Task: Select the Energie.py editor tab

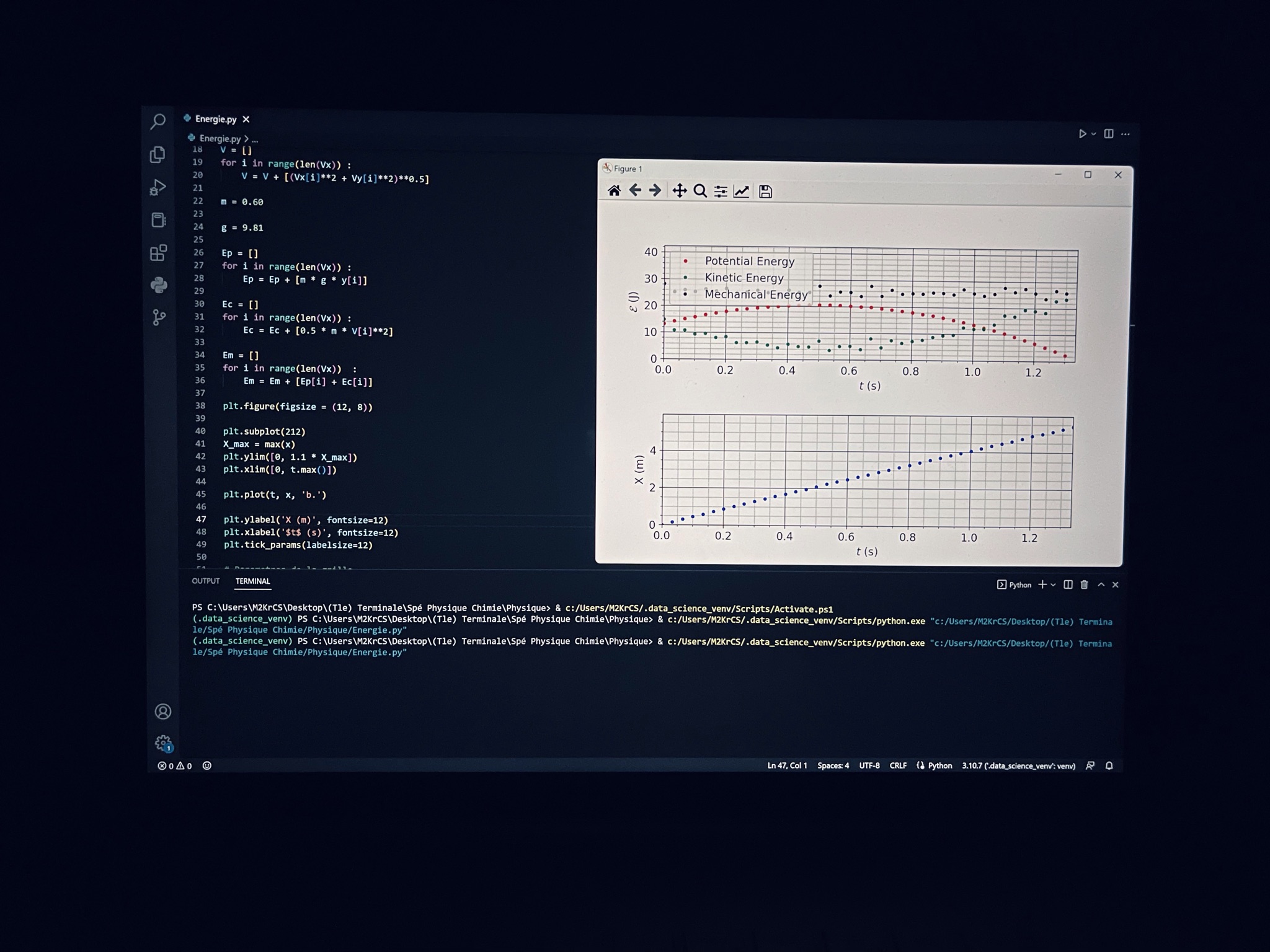Action: coord(215,119)
